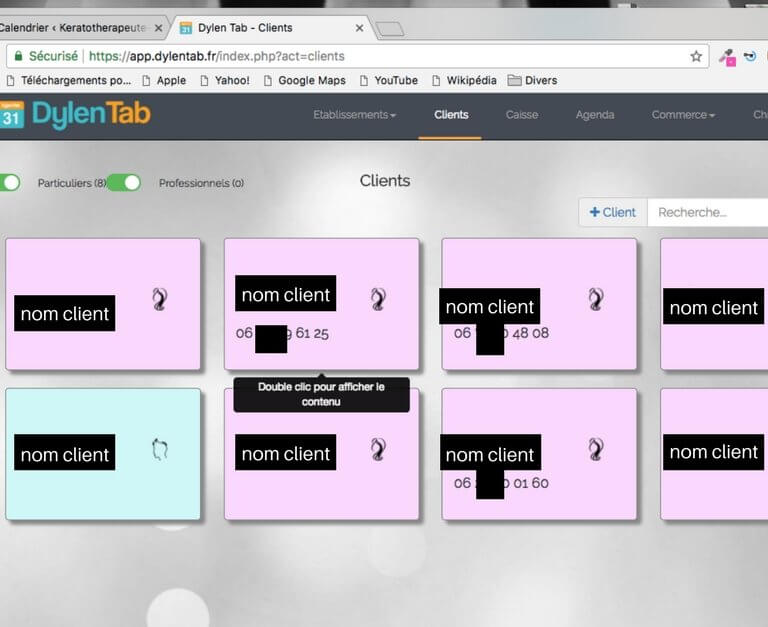Click the head profile icon on the 48 08 card
The width and height of the screenshot is (768, 627).
point(596,298)
